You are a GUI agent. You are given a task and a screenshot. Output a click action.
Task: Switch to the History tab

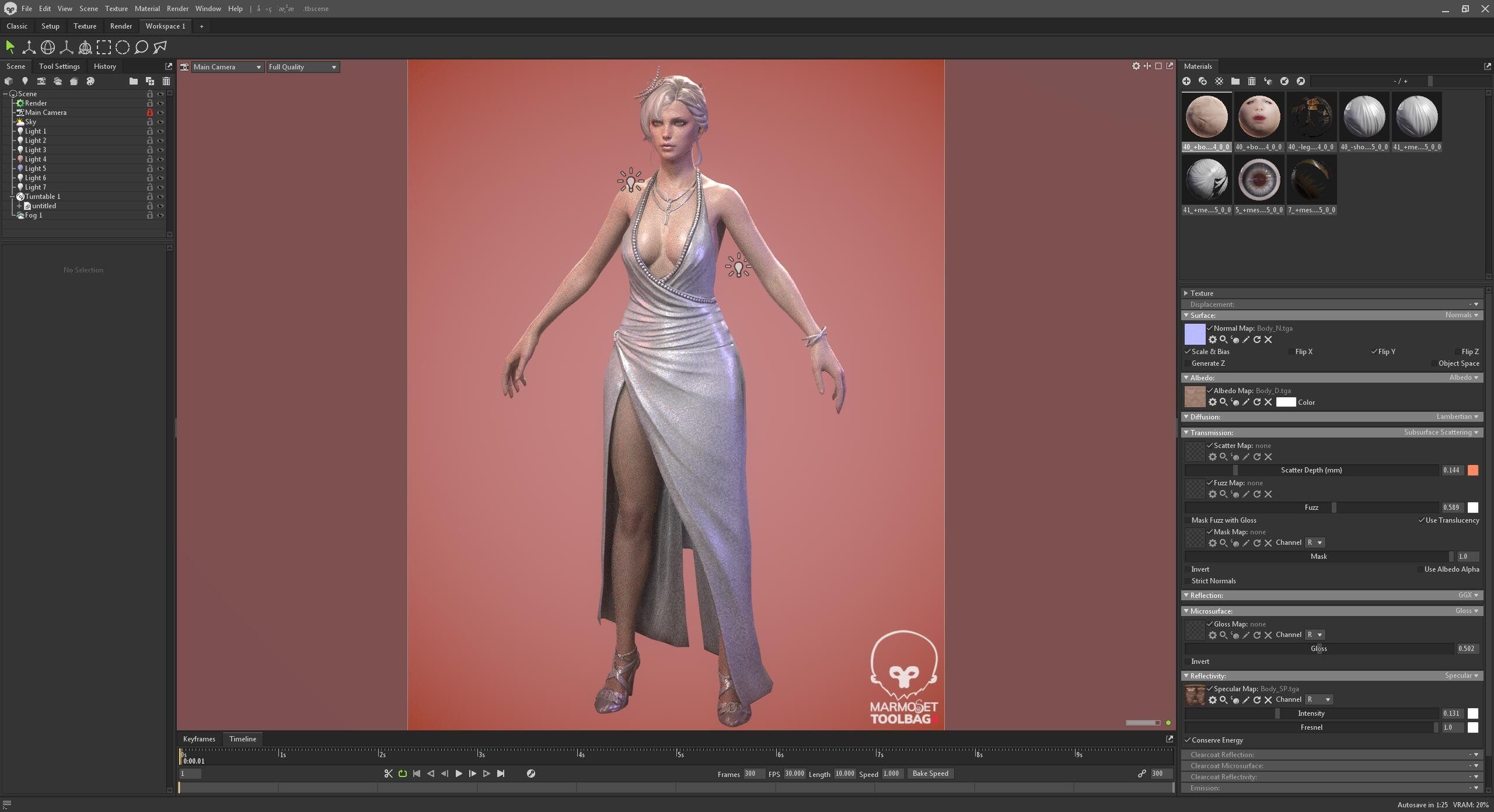pos(105,66)
